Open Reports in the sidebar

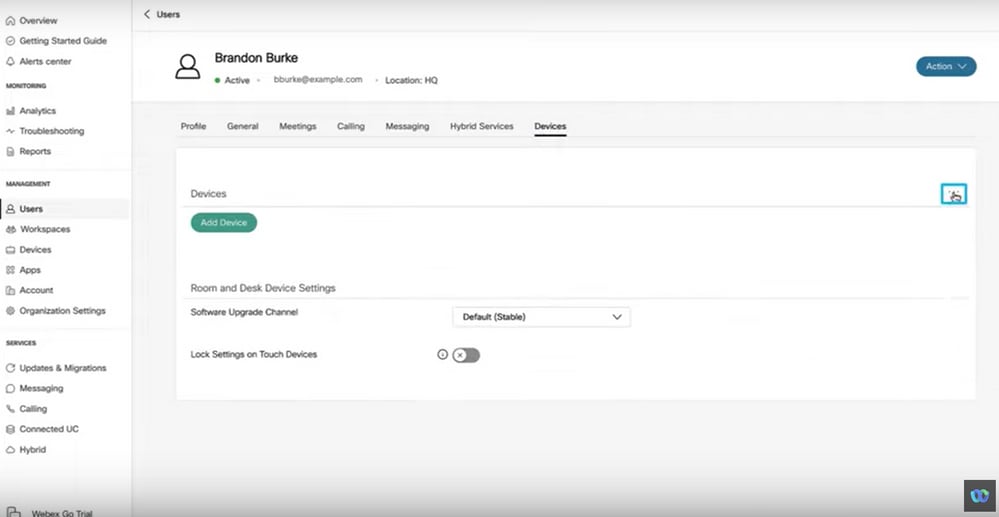point(28,152)
